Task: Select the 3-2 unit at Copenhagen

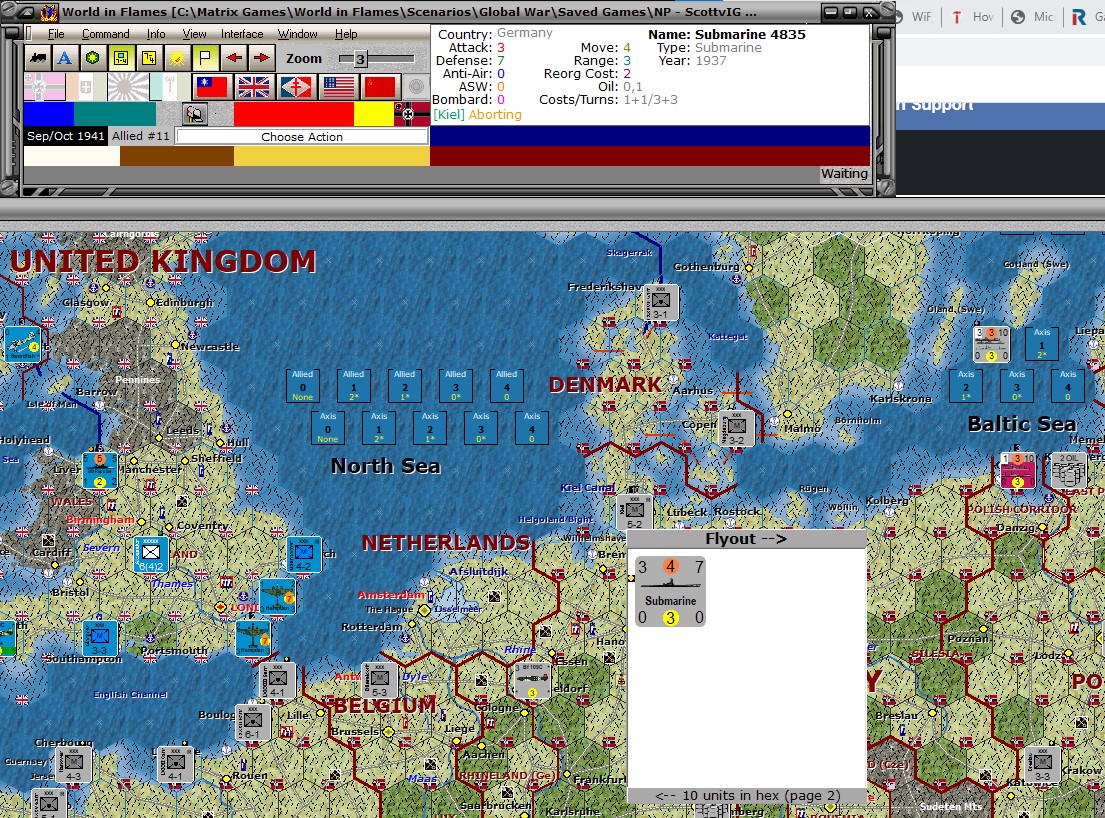Action: (736, 428)
